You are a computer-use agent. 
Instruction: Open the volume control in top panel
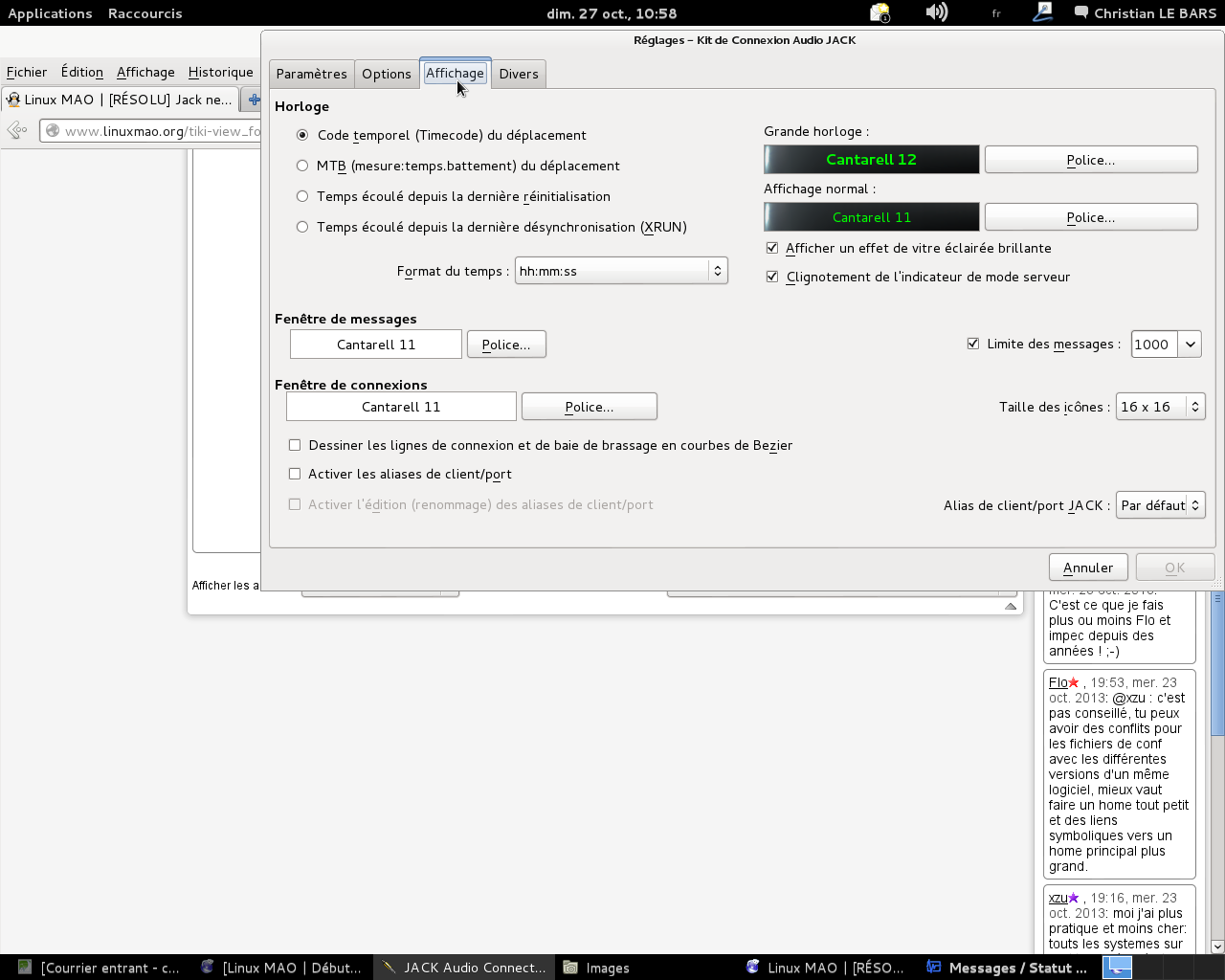point(937,12)
